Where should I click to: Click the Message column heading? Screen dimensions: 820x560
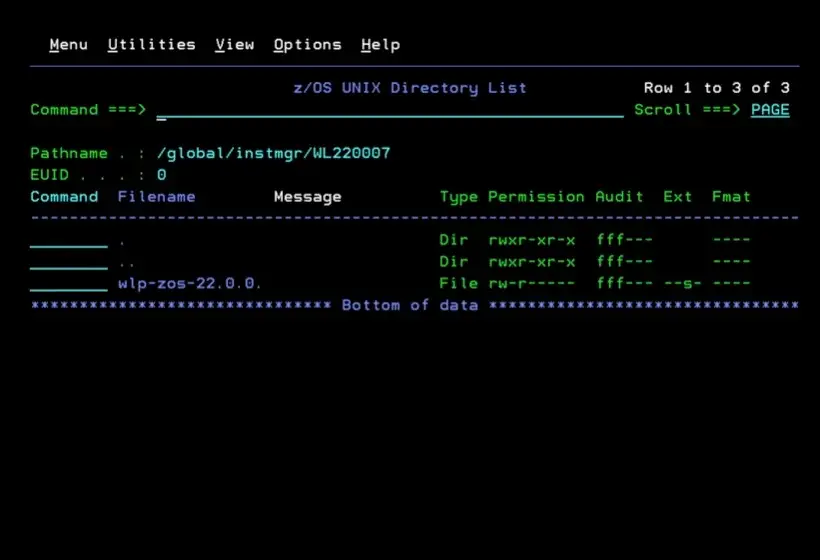[x=308, y=197]
